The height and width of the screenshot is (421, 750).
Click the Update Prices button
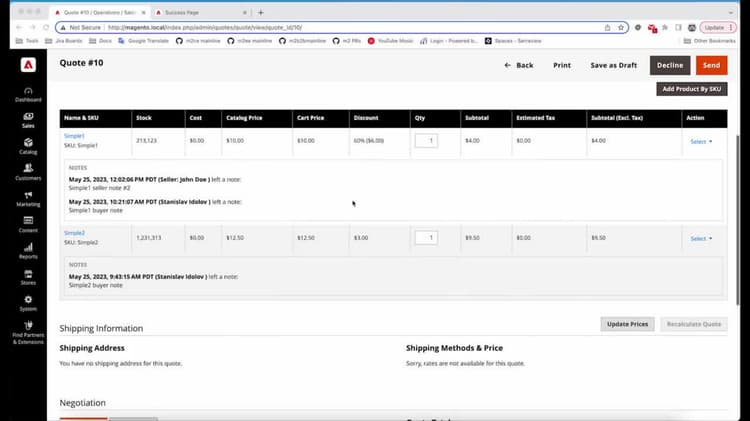(627, 324)
